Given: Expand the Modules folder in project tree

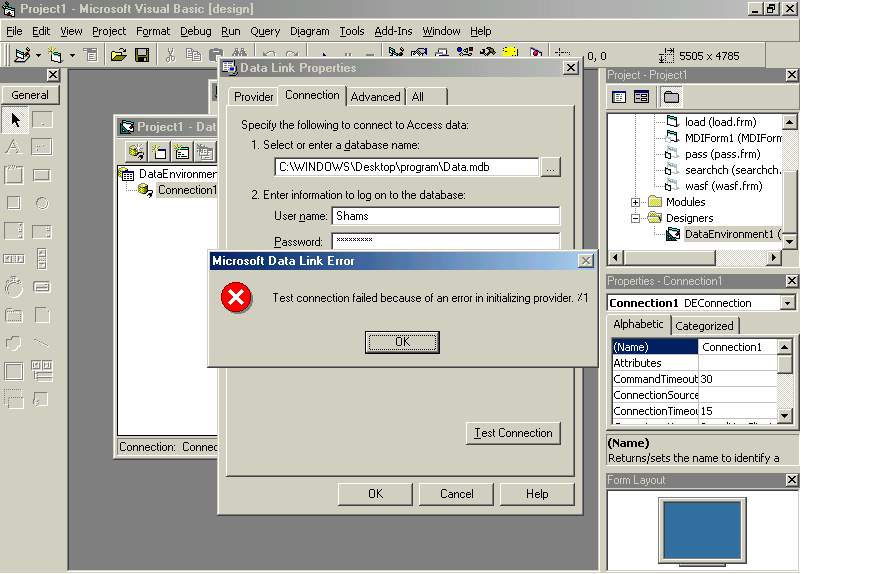Looking at the screenshot, I should click(x=635, y=202).
